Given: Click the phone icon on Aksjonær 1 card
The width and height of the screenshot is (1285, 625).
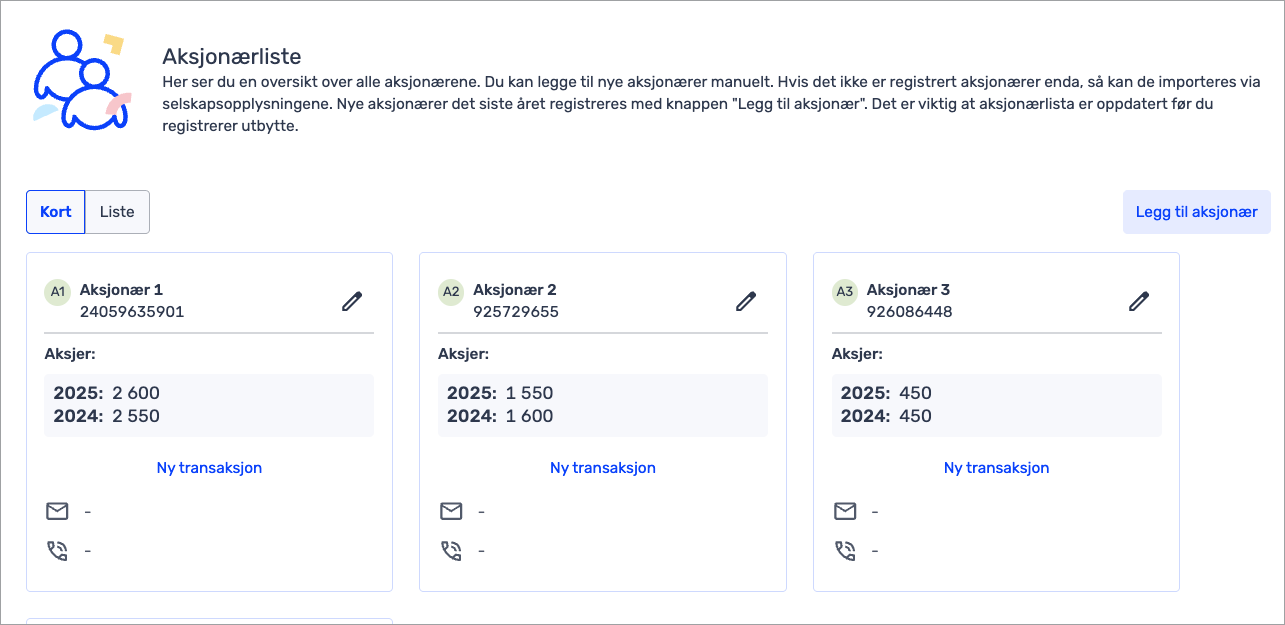Looking at the screenshot, I should click(x=58, y=551).
